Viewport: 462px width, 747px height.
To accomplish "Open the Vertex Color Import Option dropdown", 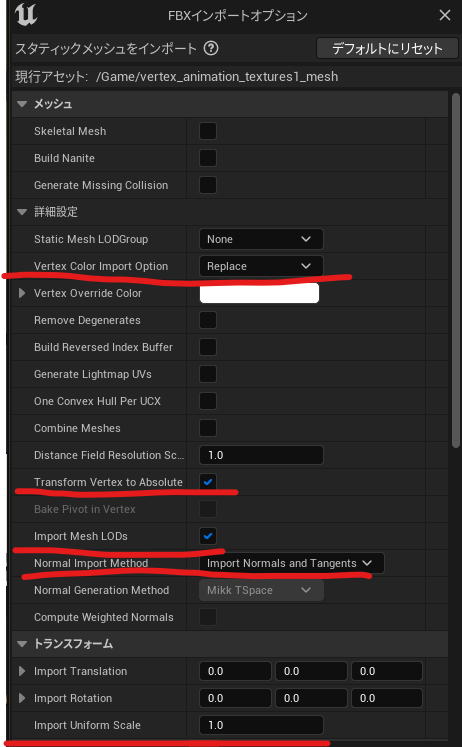I will (261, 266).
